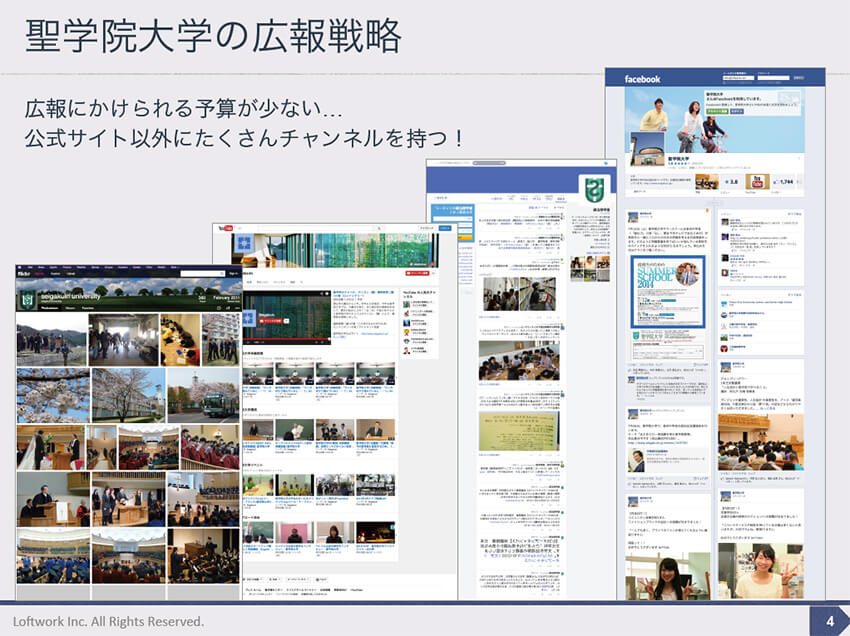Click the Facebook profile picture of the round building
The height and width of the screenshot is (636, 850).
(x=647, y=149)
